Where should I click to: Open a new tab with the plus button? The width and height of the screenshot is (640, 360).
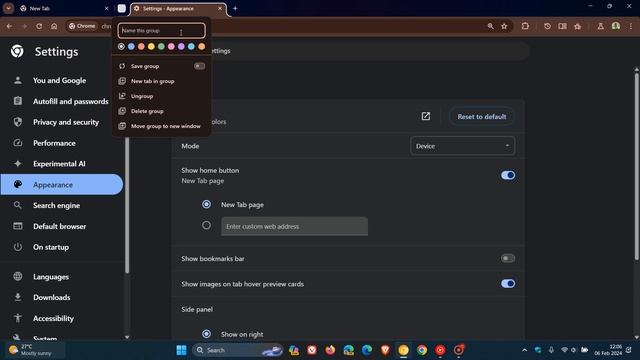click(235, 8)
